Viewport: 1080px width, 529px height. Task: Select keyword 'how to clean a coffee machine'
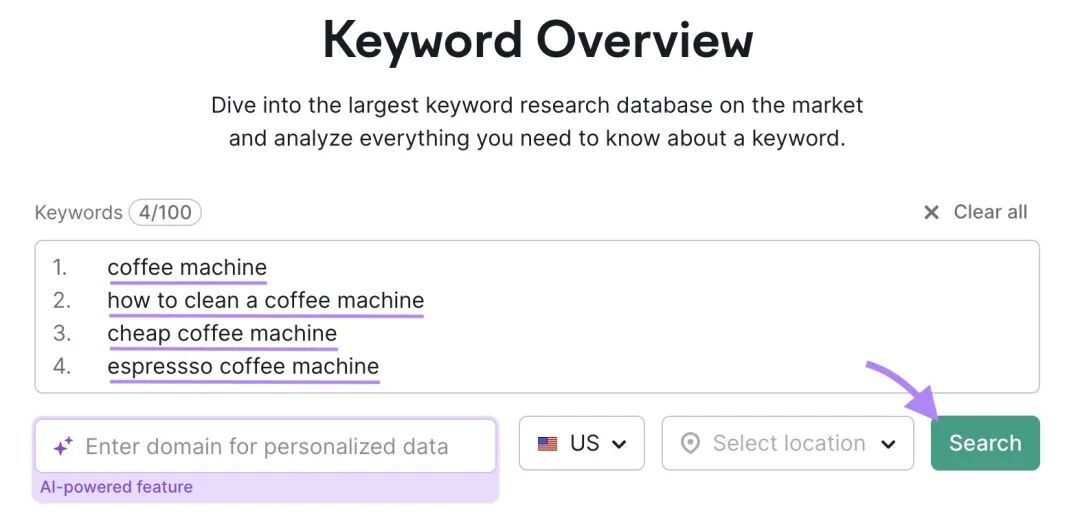(x=266, y=300)
